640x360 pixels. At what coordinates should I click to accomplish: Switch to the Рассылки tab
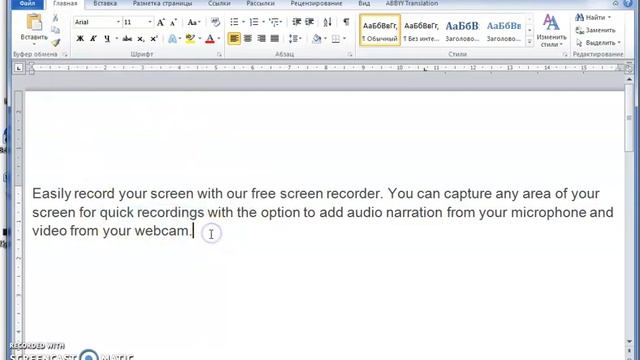click(260, 4)
